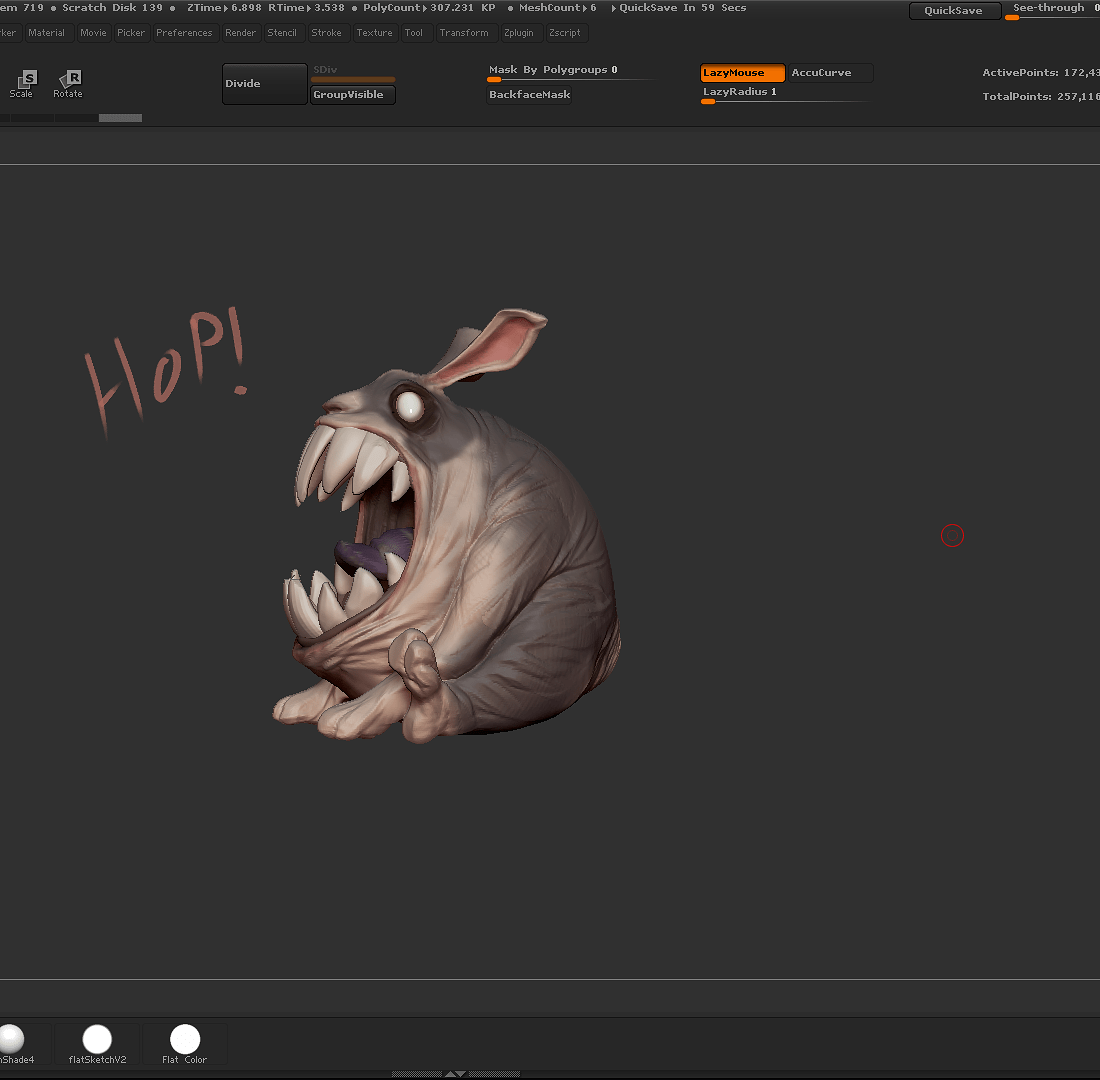This screenshot has width=1100, height=1080.
Task: Click the Divide button
Action: tap(264, 84)
